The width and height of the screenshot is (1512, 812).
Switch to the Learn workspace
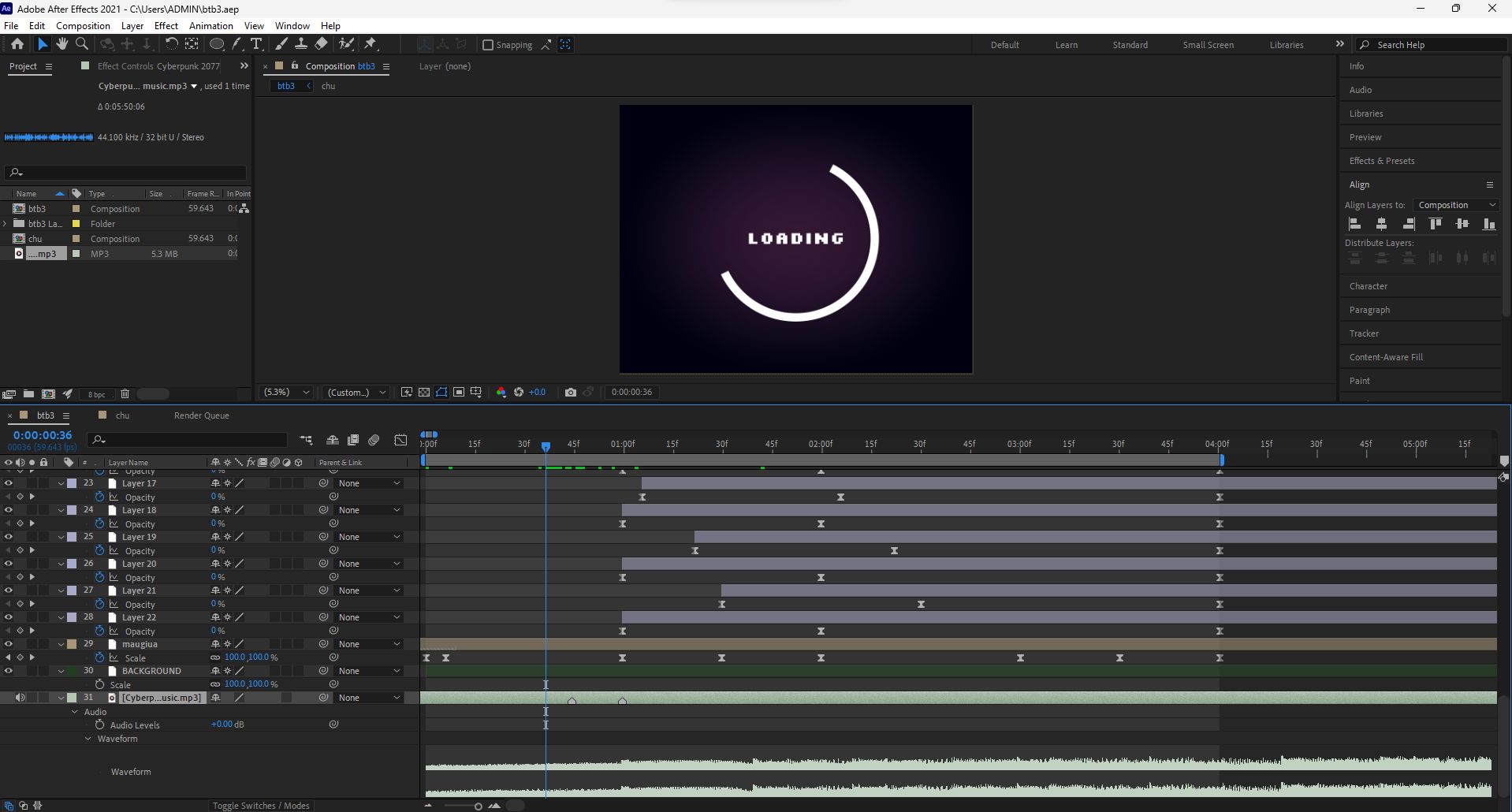point(1066,45)
